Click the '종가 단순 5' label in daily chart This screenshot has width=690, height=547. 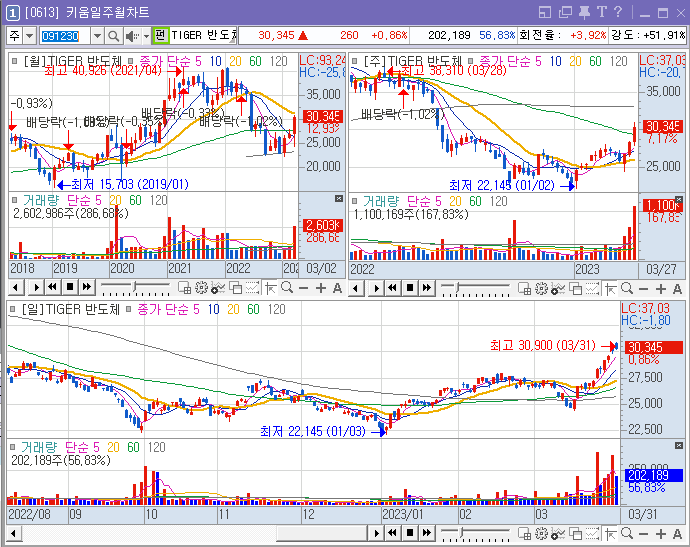click(x=168, y=309)
